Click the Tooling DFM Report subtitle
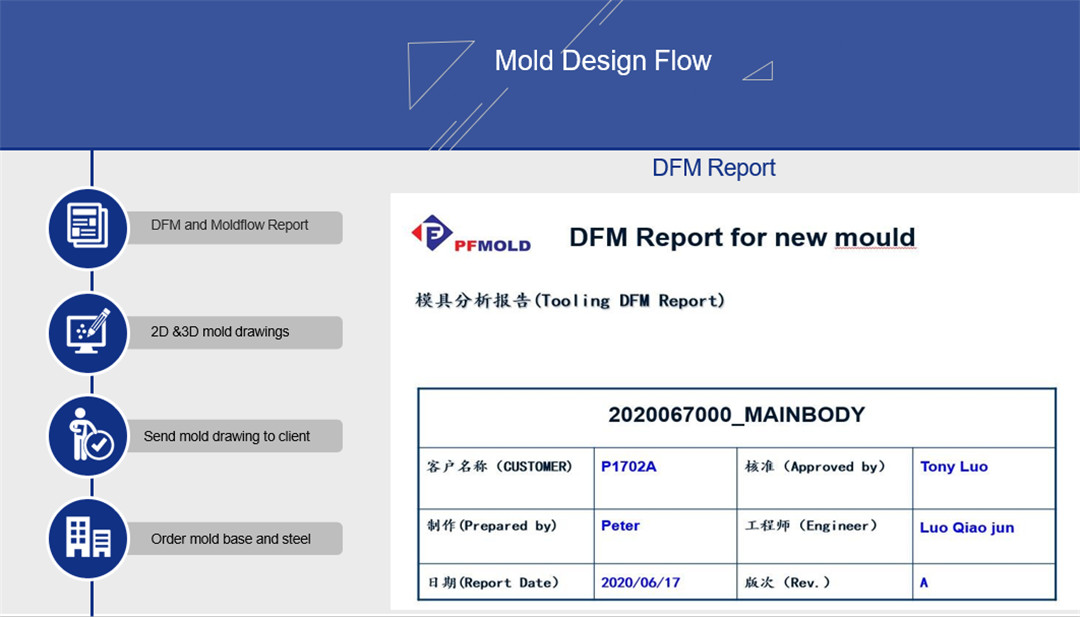Viewport: 1080px width, 617px height. (570, 301)
